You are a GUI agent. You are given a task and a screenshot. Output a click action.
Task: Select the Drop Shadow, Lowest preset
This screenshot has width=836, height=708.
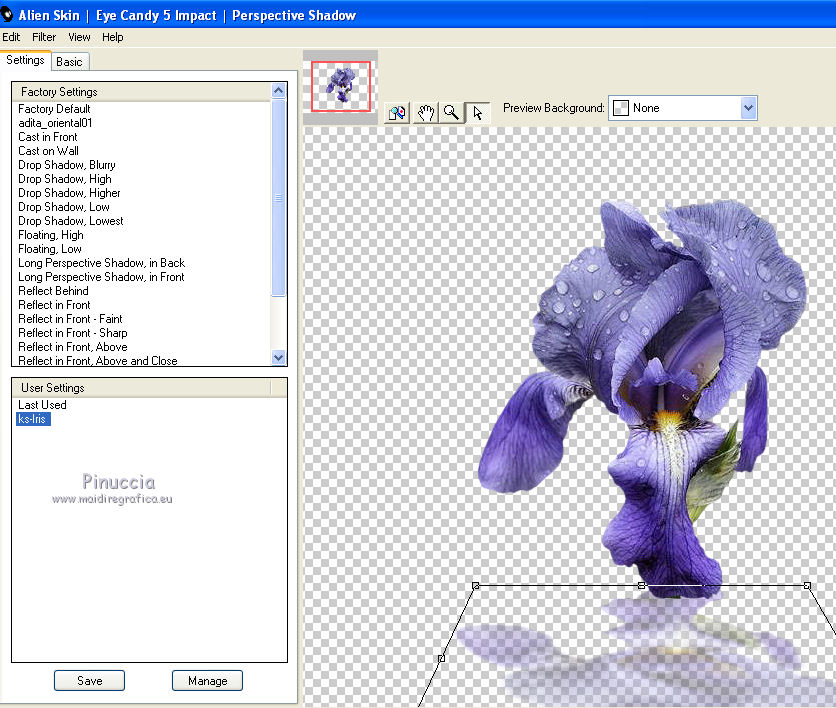click(70, 221)
